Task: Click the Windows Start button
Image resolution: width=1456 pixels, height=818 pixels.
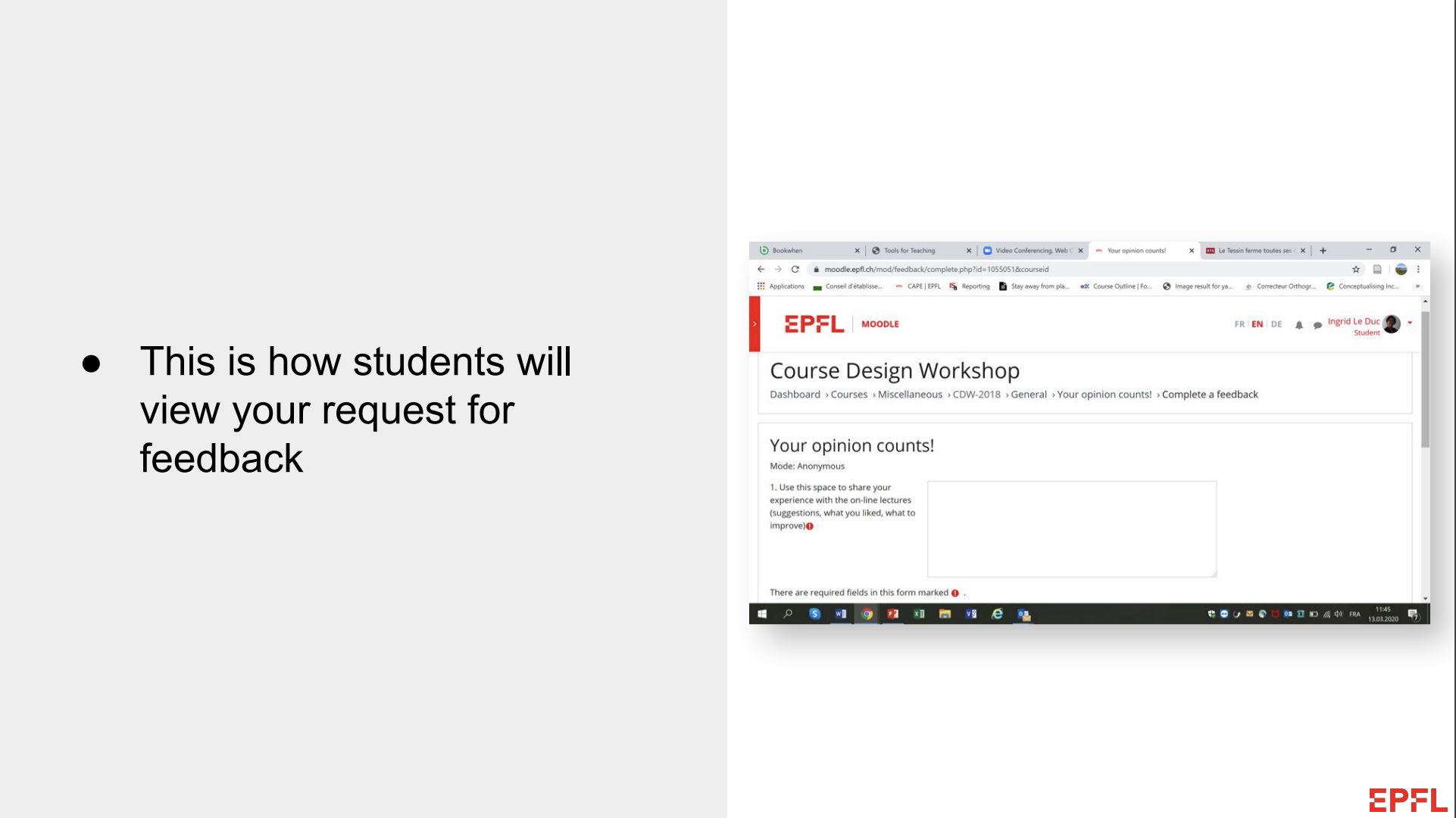Action: (x=762, y=614)
